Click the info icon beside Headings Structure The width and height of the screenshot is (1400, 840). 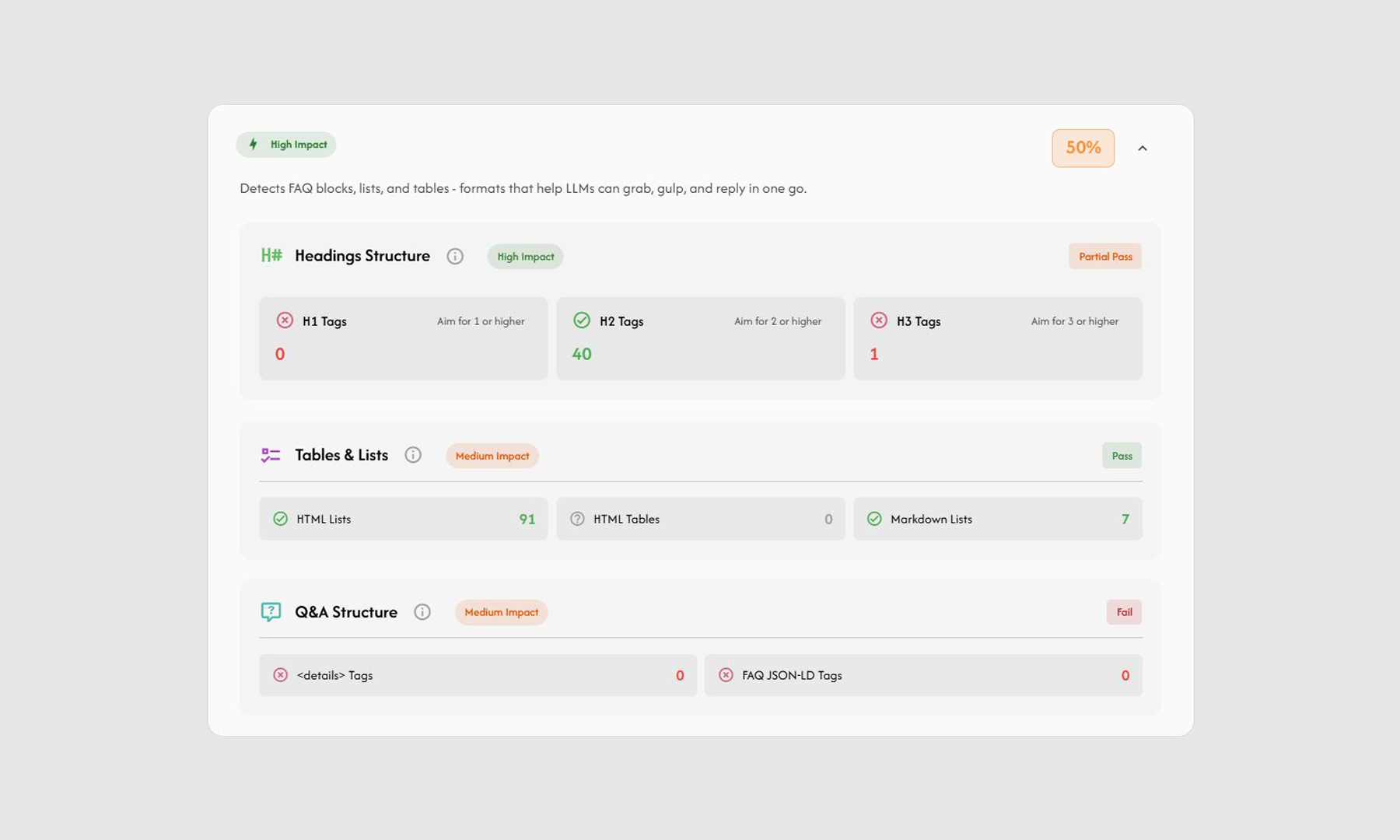click(455, 256)
